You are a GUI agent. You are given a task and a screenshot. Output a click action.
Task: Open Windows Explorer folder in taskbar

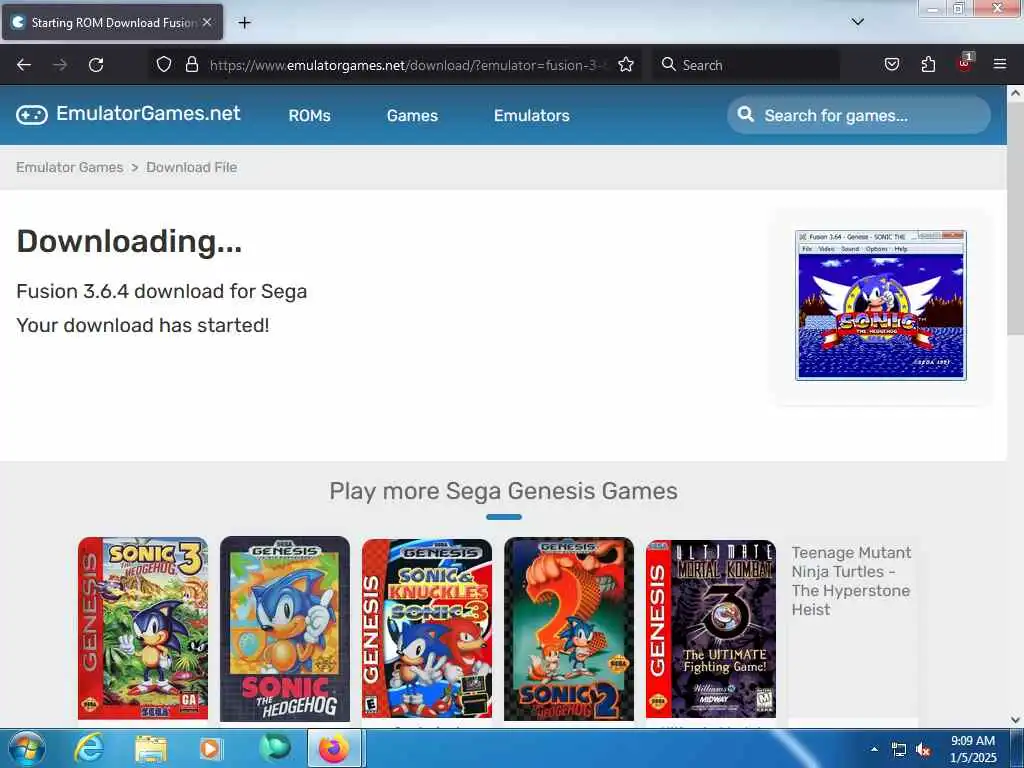pos(151,749)
